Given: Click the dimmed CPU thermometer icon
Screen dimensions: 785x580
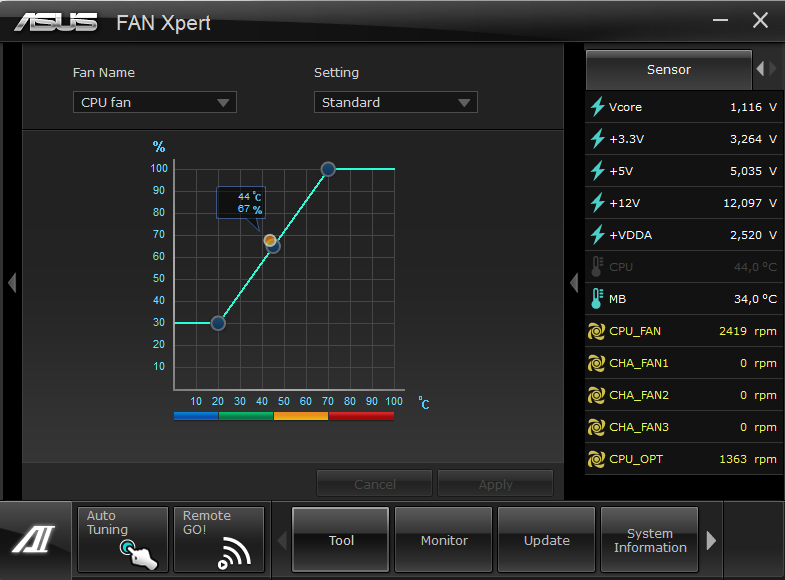Looking at the screenshot, I should click(x=597, y=267).
